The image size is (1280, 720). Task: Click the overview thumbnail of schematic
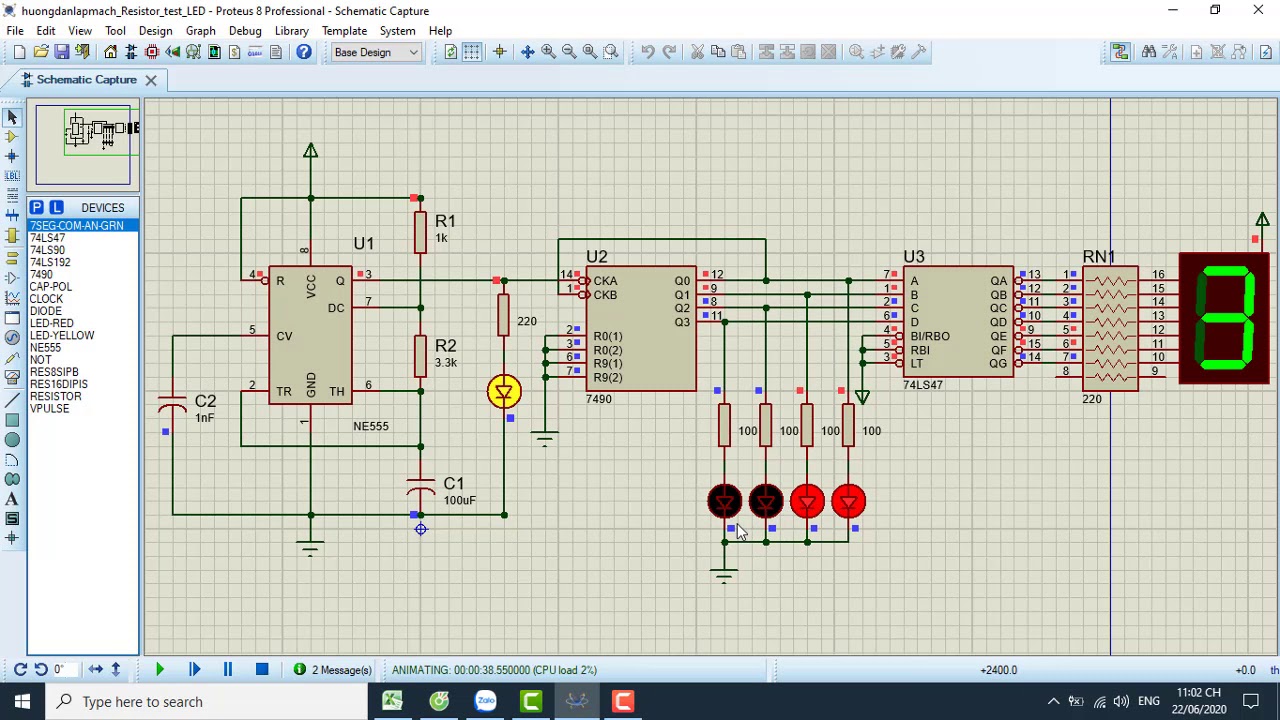click(x=83, y=145)
